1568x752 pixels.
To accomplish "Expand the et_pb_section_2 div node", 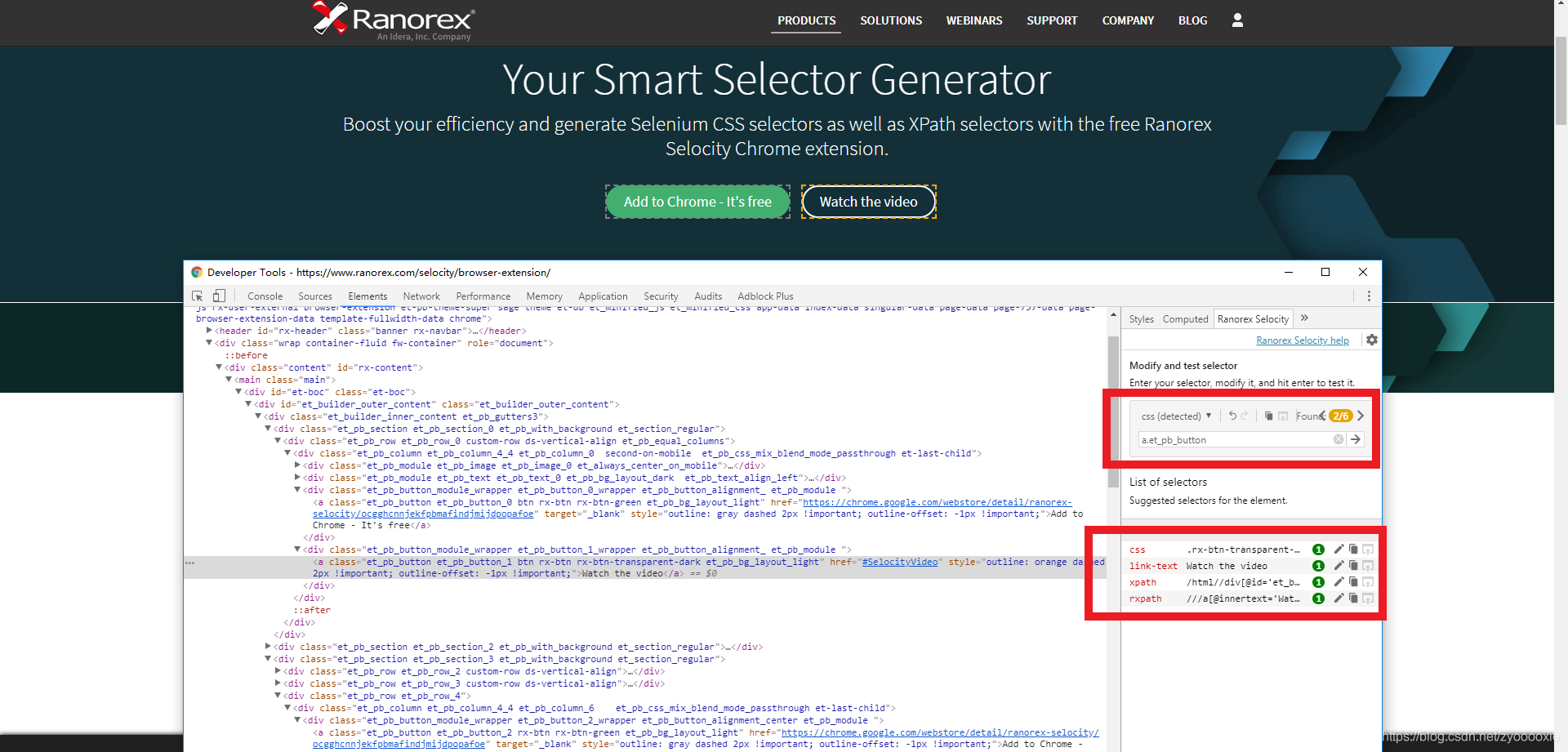I will click(269, 647).
